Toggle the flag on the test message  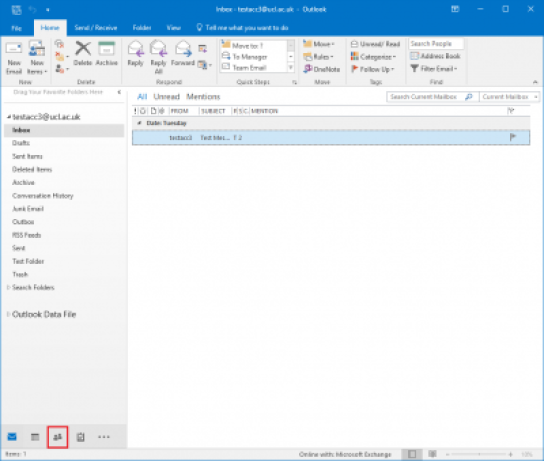click(513, 137)
